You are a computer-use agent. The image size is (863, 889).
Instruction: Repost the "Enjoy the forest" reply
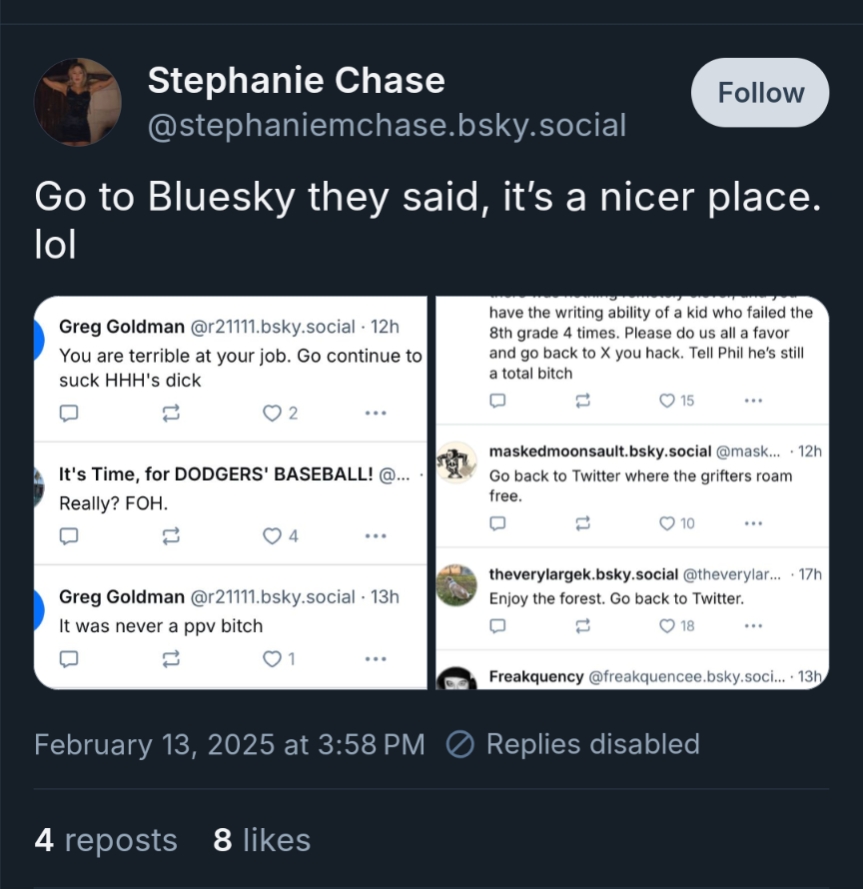(x=584, y=626)
